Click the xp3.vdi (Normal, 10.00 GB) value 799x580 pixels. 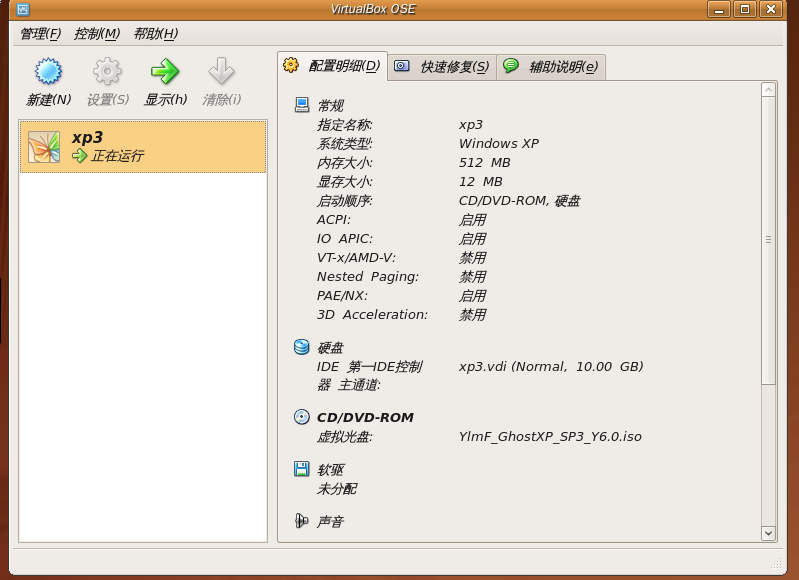pos(551,366)
